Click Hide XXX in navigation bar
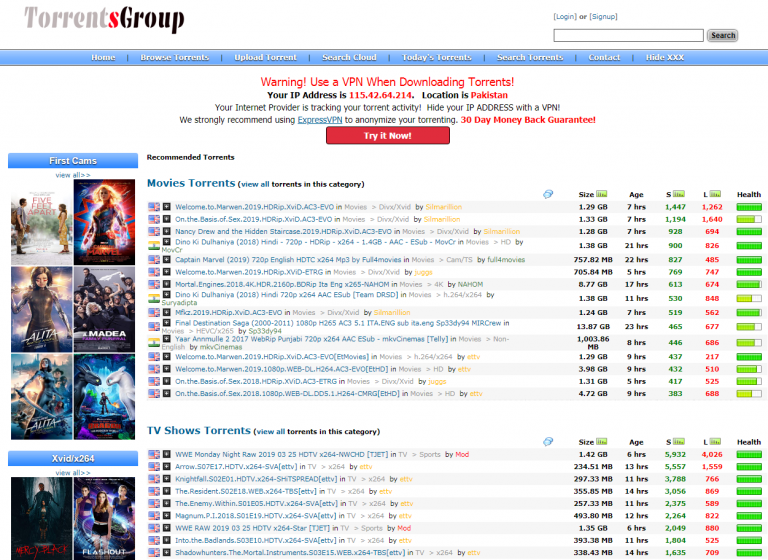This screenshot has width=768, height=560. pyautogui.click(x=665, y=57)
